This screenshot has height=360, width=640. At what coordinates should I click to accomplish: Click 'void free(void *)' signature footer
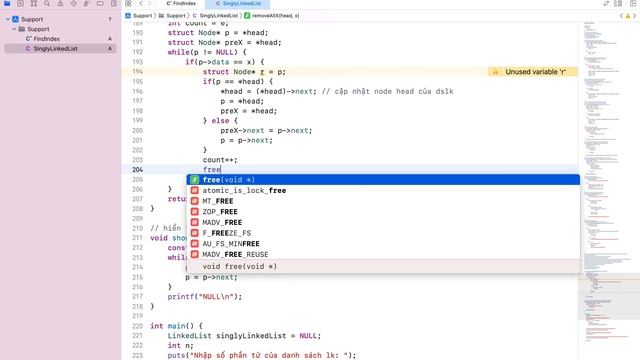pos(240,267)
